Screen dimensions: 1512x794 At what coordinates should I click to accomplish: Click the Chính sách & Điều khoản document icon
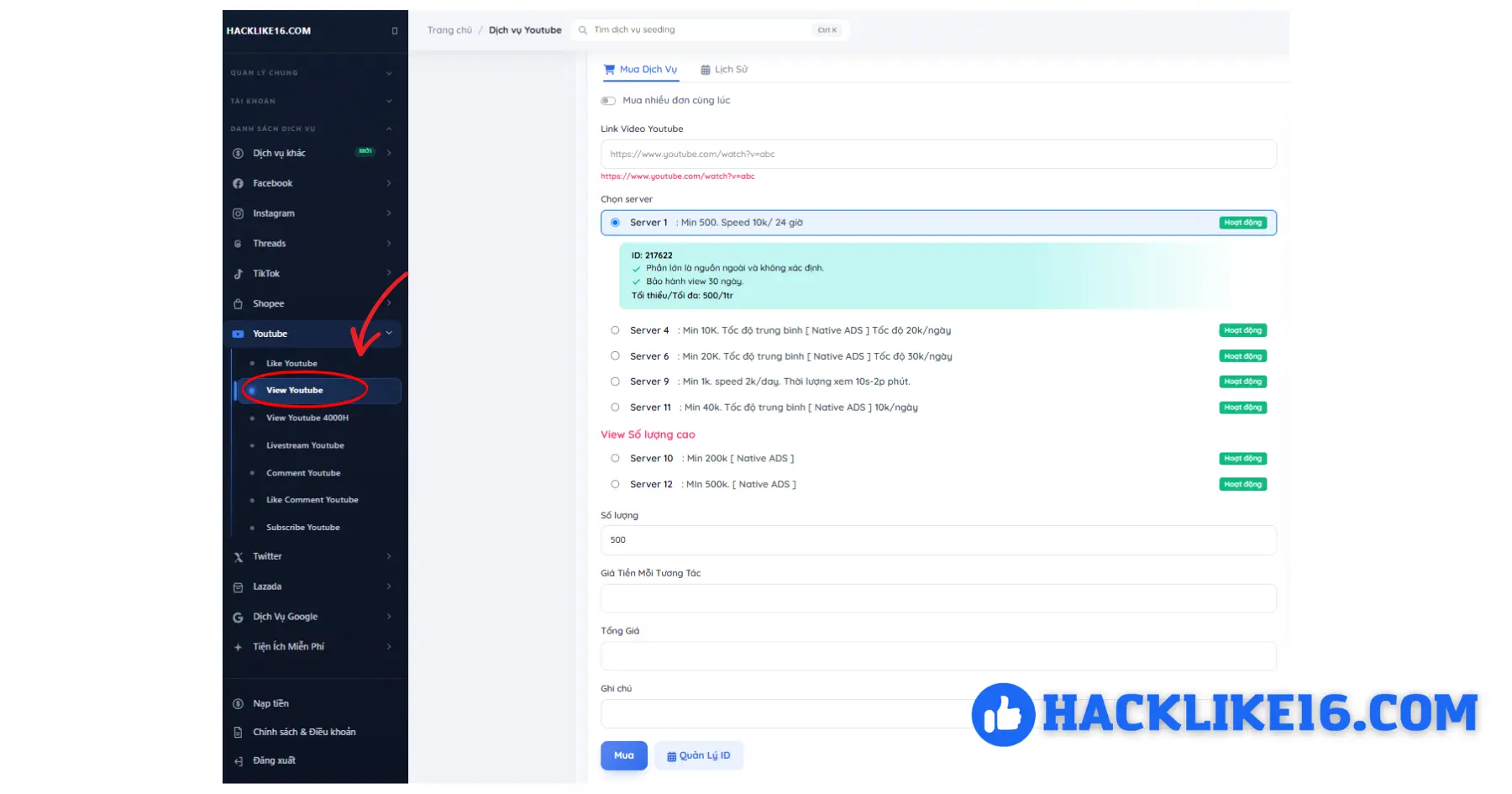238,733
